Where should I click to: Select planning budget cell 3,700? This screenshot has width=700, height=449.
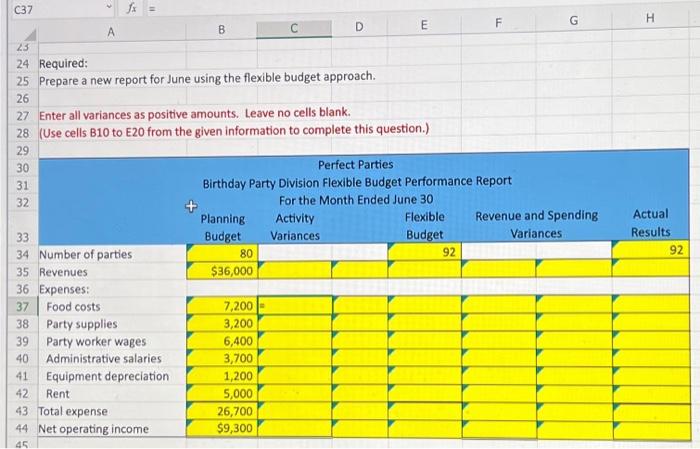pyautogui.click(x=222, y=358)
